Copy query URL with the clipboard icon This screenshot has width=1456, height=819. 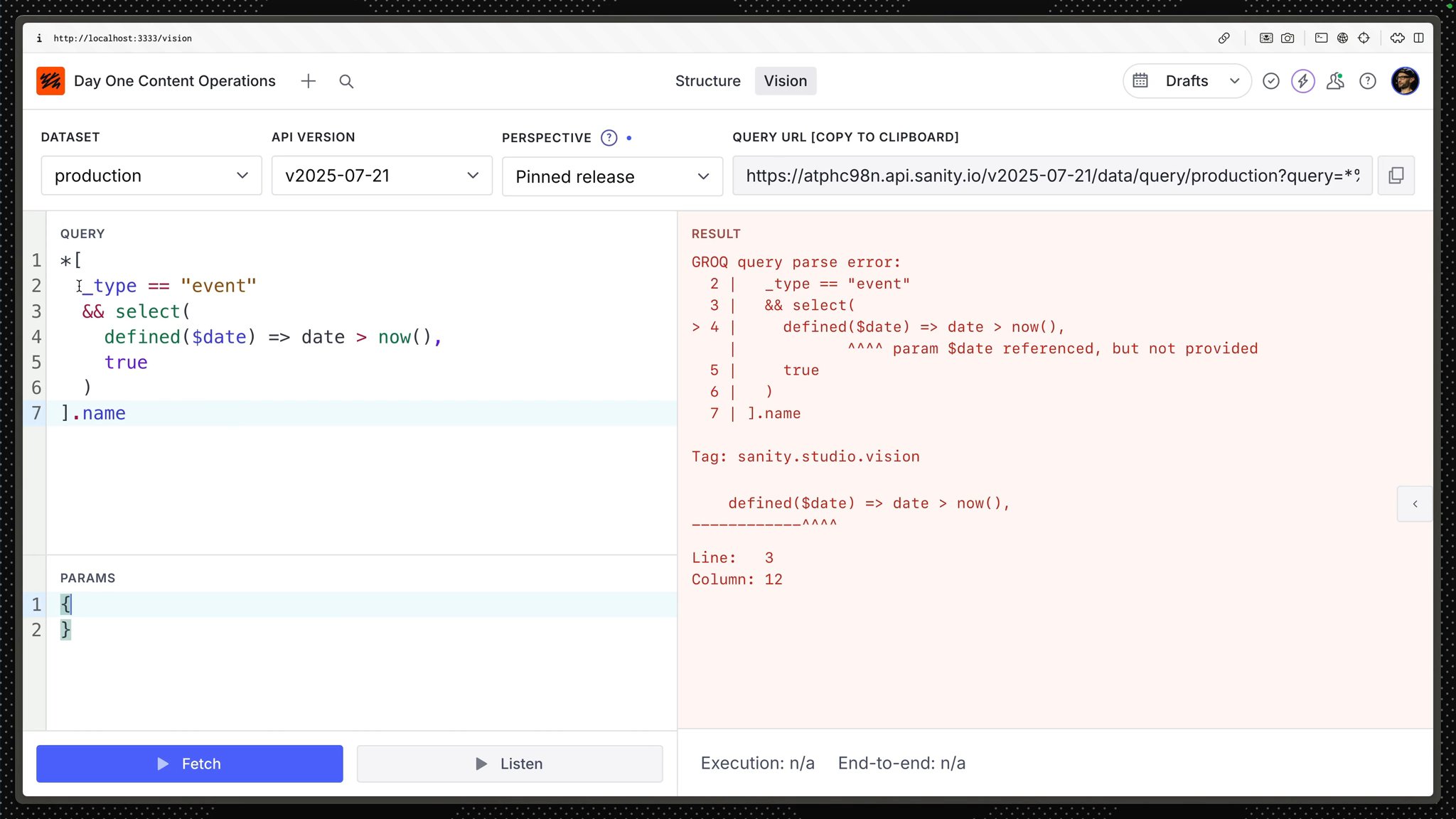1396,176
